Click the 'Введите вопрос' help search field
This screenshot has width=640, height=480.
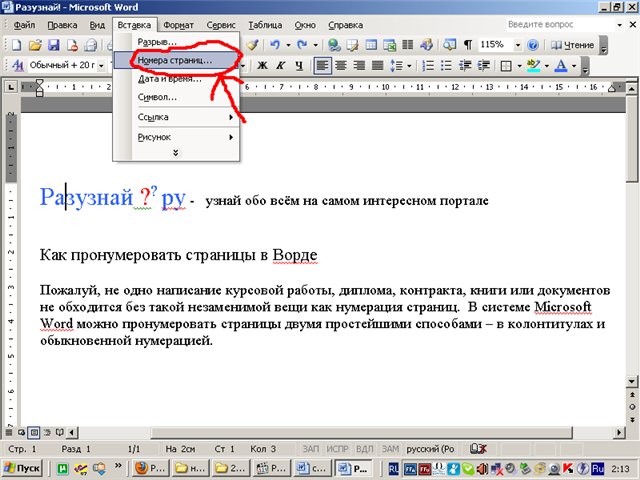click(560, 24)
